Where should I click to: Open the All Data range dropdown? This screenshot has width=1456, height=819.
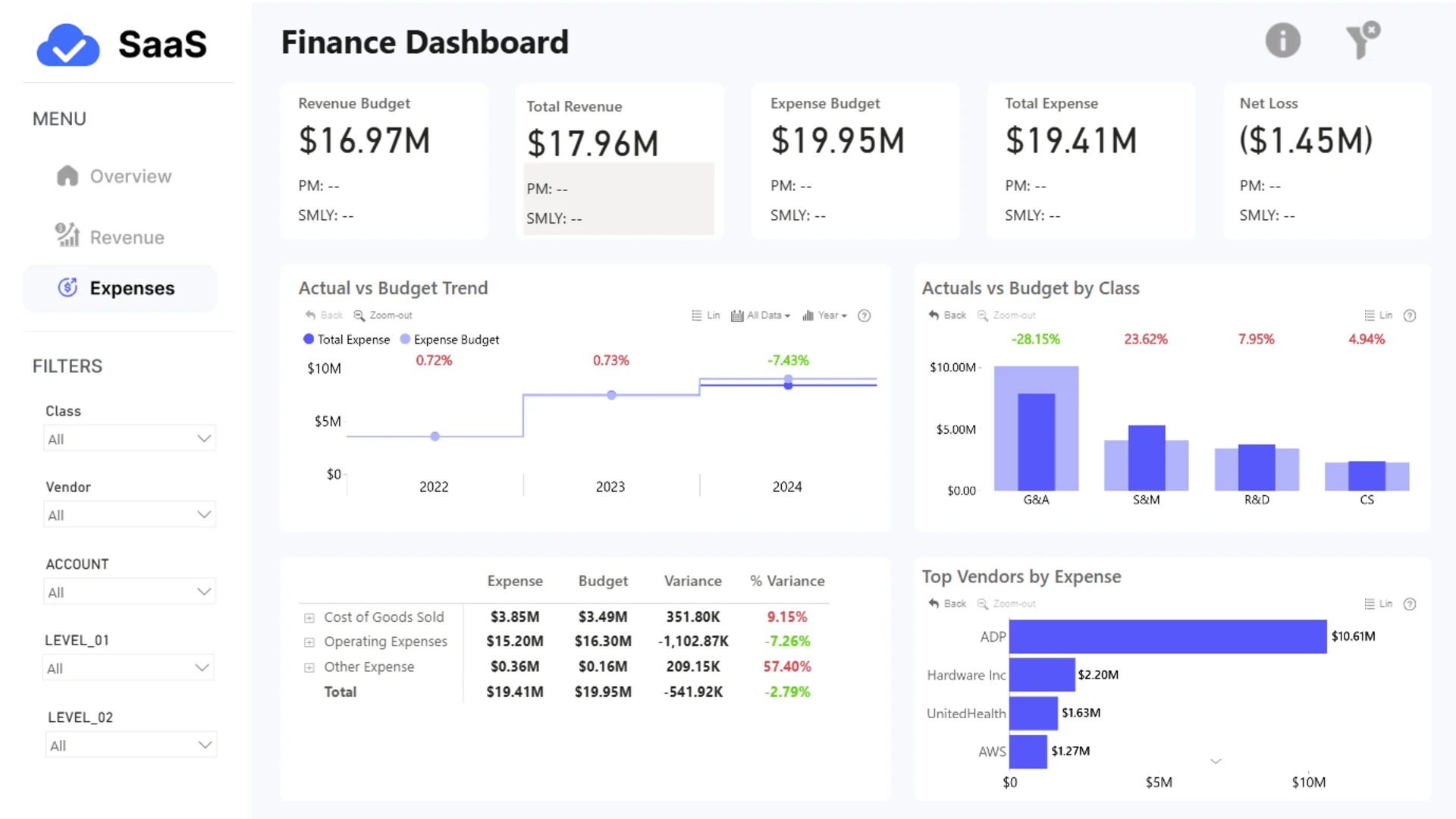(x=761, y=315)
